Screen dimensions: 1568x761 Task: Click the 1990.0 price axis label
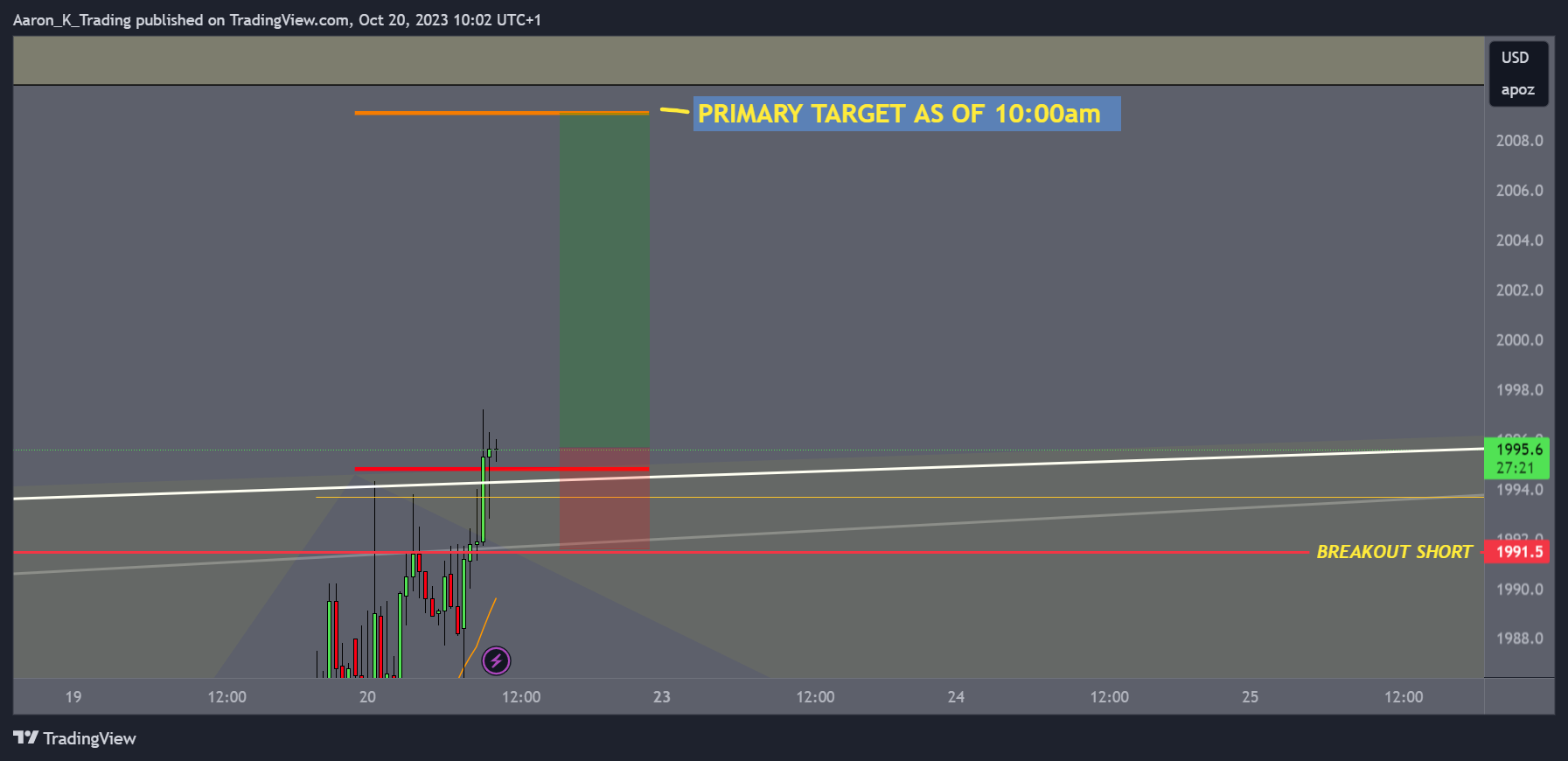click(x=1519, y=590)
